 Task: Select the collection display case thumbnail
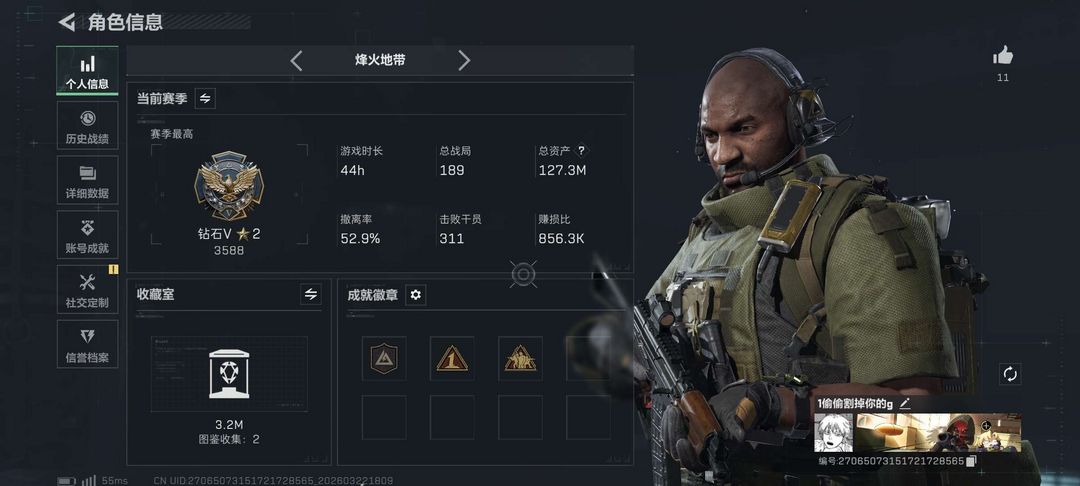point(229,374)
